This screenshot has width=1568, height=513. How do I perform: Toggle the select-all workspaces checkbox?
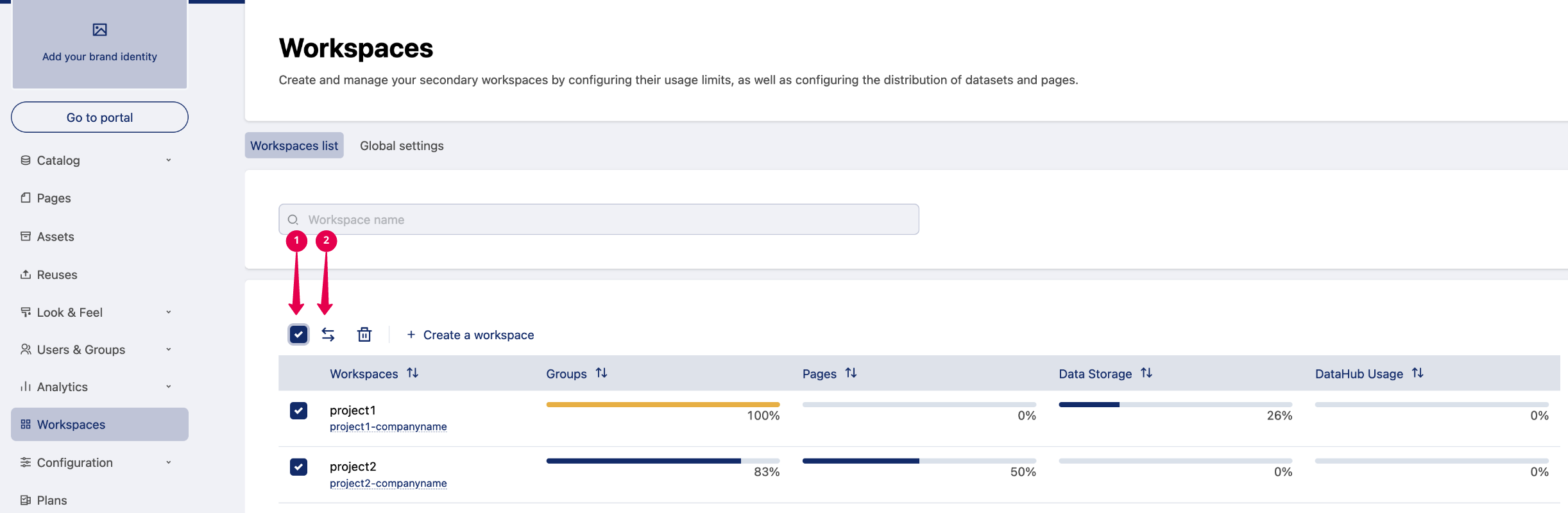coord(298,335)
